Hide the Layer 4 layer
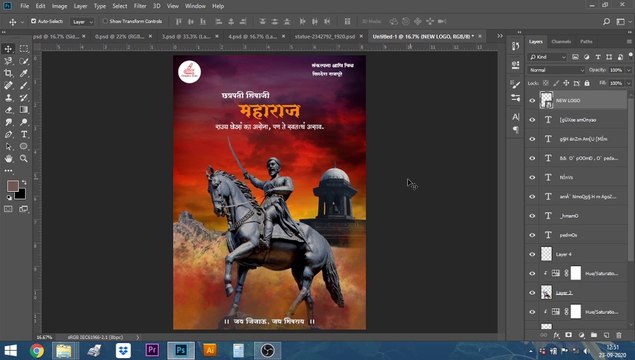Viewport: 635px width, 360px height. point(532,254)
